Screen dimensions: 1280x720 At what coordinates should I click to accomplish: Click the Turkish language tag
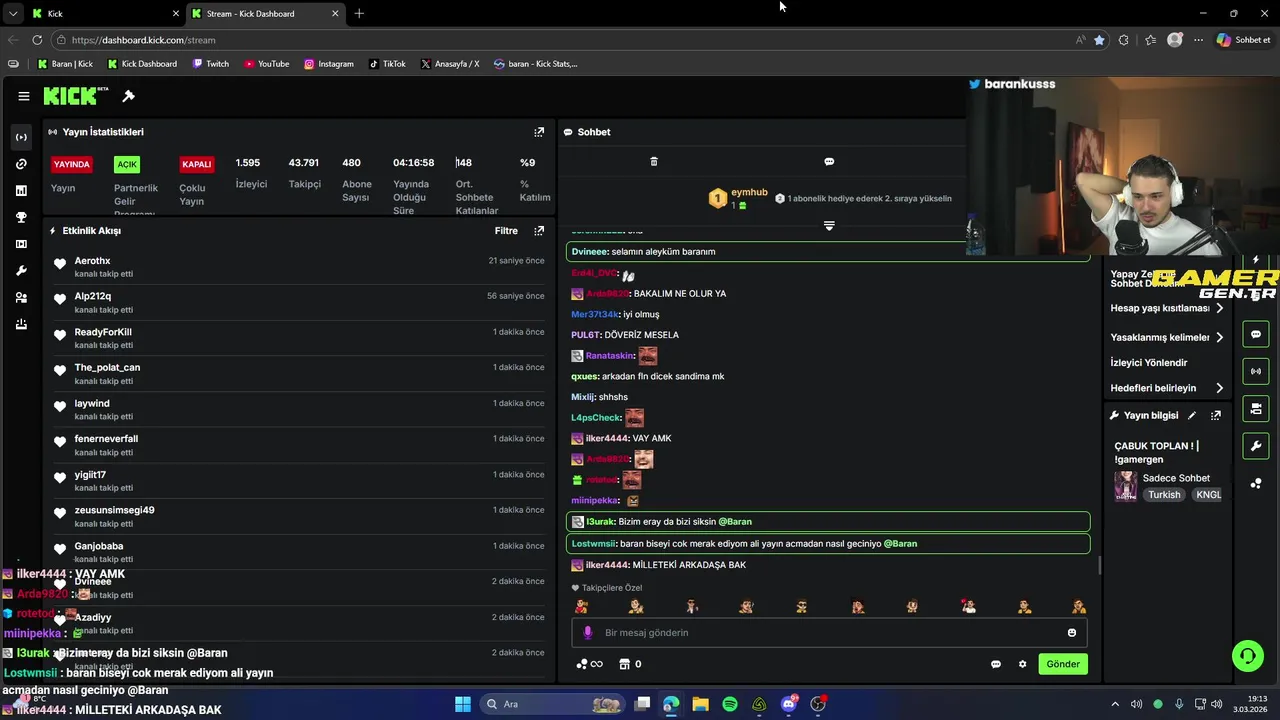point(1164,495)
